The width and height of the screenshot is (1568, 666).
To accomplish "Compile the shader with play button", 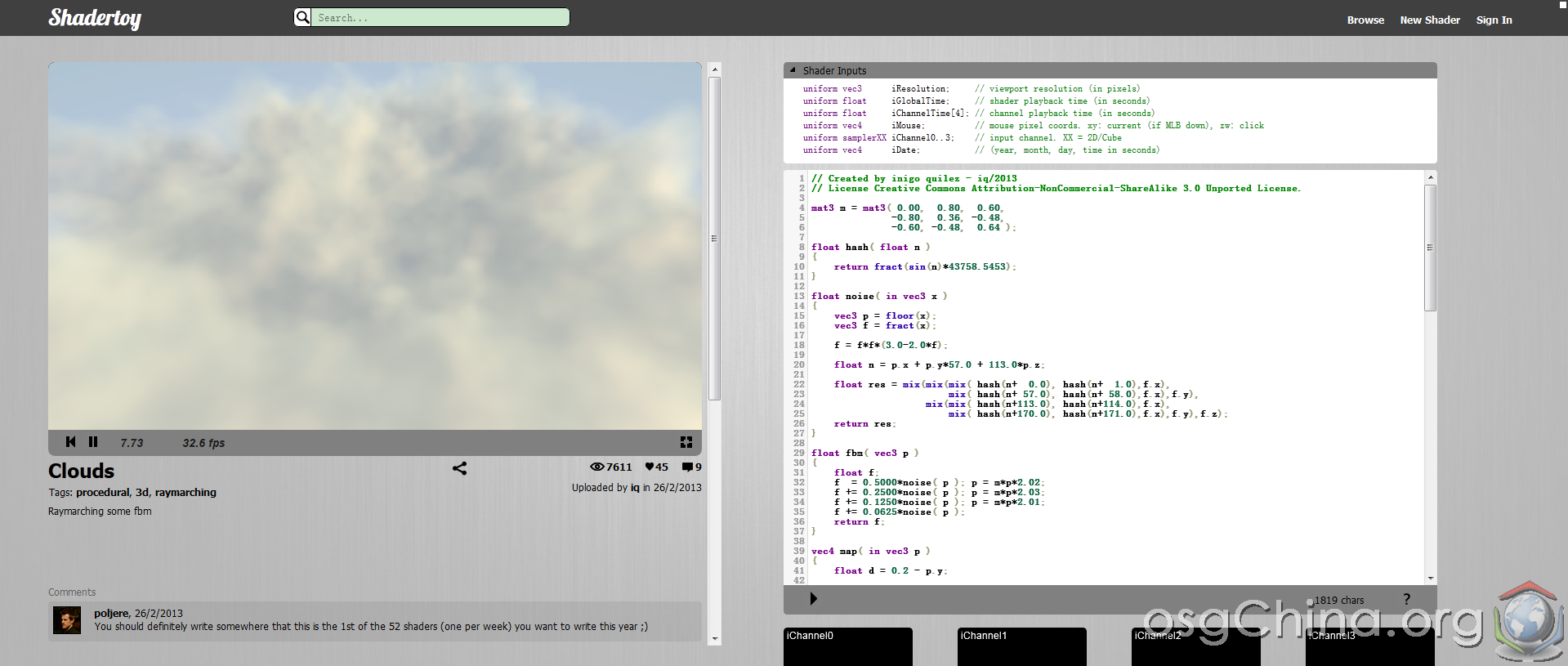I will pyautogui.click(x=813, y=598).
